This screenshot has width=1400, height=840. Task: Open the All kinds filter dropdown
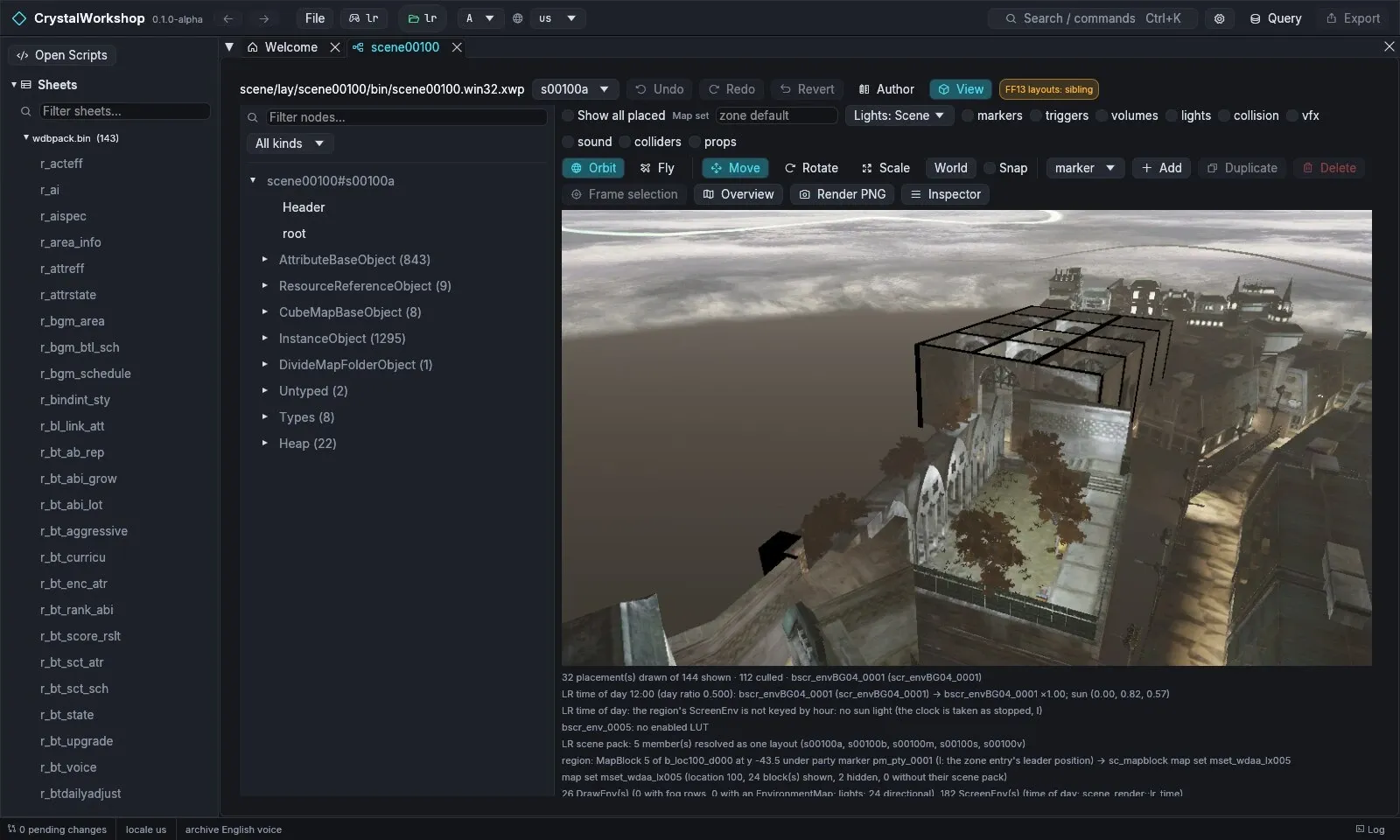coord(290,143)
